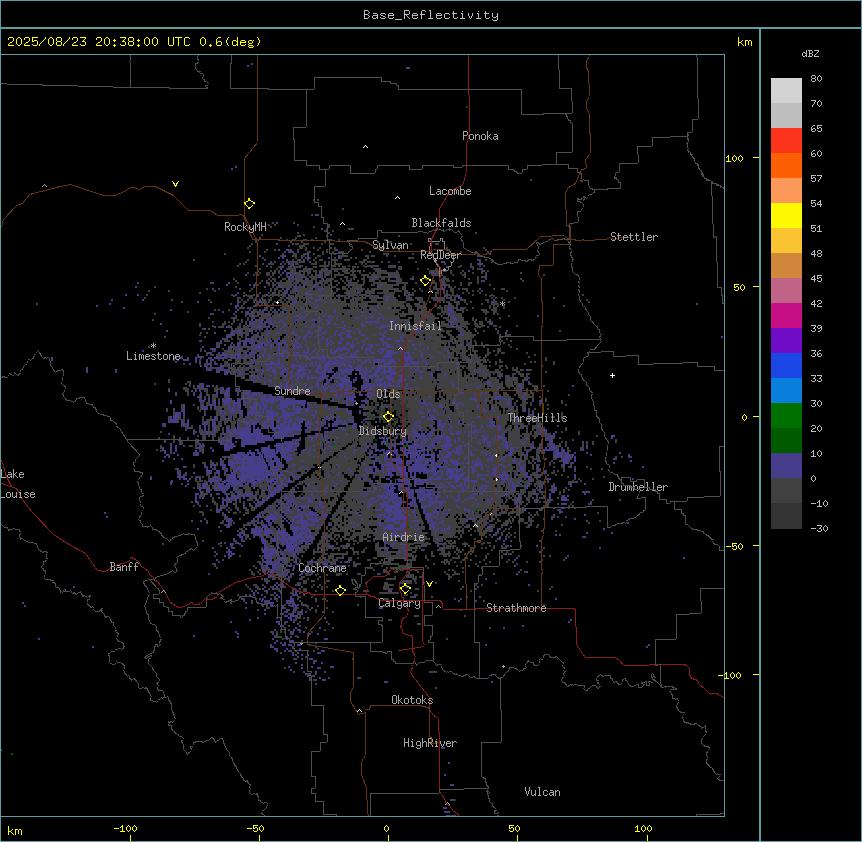Click the yellow V marker east of Calgary
Image resolution: width=862 pixels, height=842 pixels.
(429, 584)
